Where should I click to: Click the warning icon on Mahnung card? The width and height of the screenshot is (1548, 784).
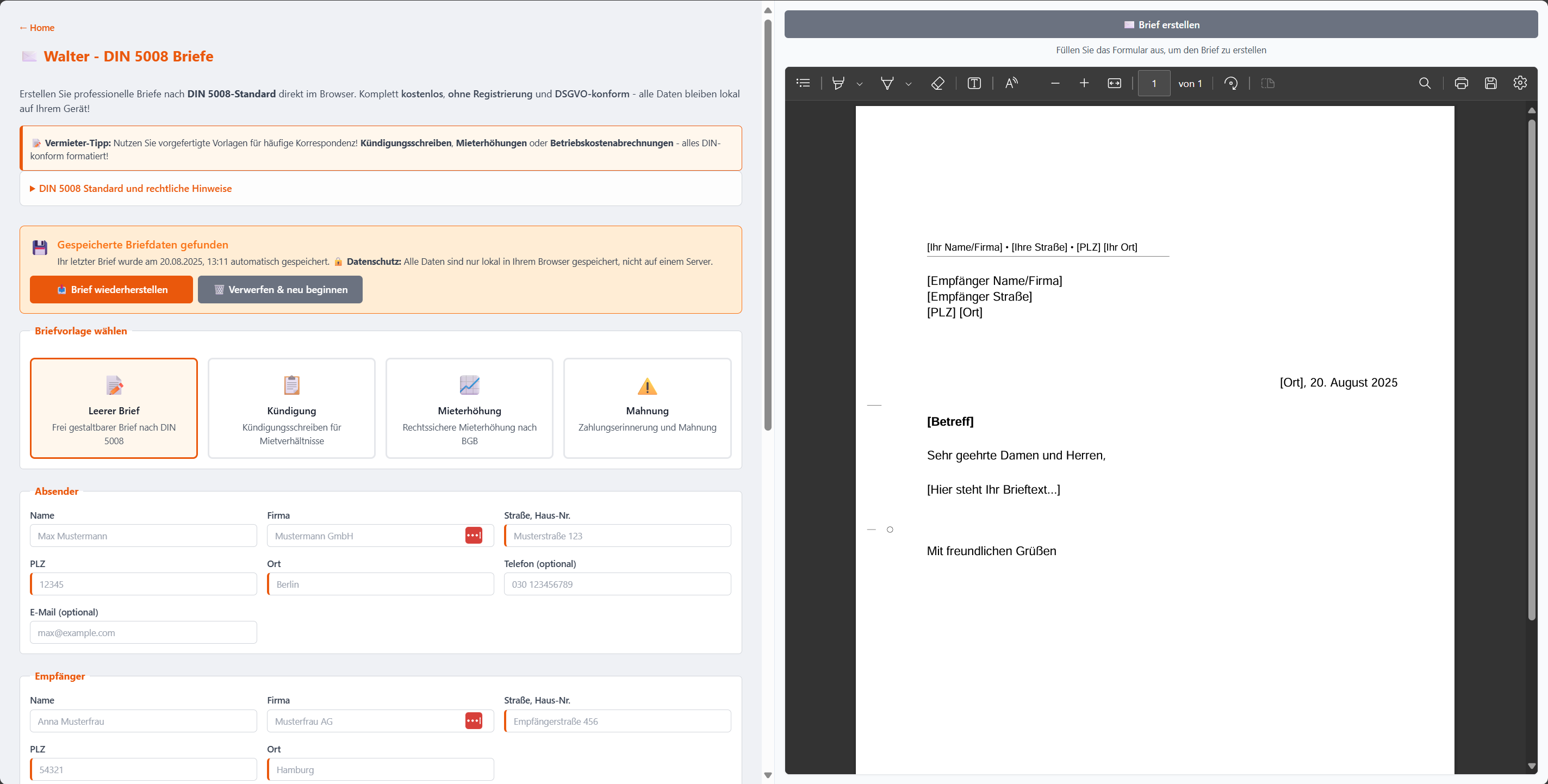point(647,385)
